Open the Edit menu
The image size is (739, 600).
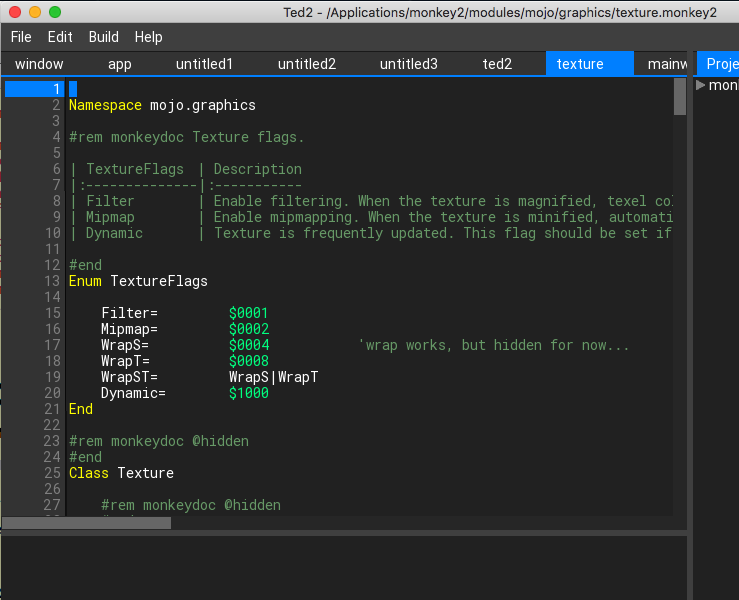pos(60,37)
